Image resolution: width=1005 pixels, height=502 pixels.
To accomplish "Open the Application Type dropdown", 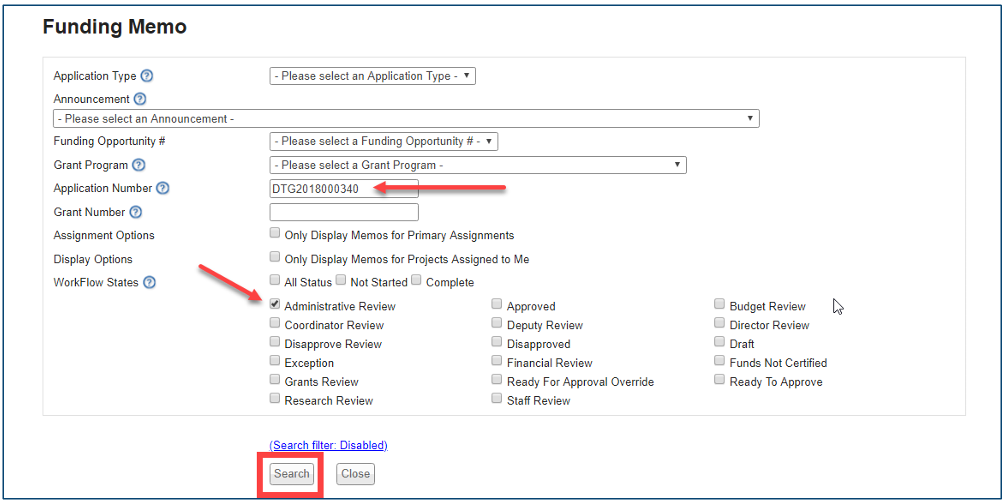I will (x=372, y=76).
